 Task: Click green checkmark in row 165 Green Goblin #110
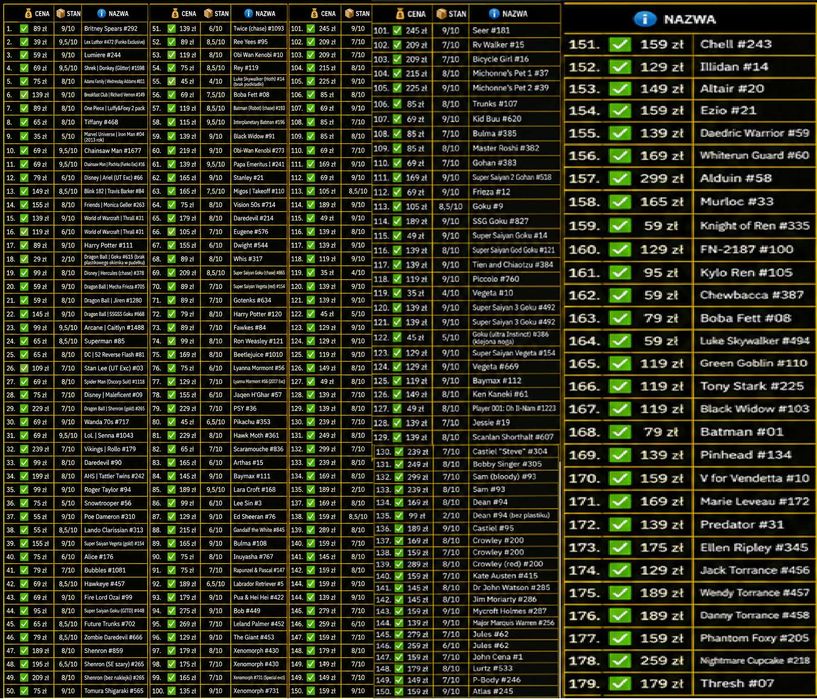tap(620, 363)
